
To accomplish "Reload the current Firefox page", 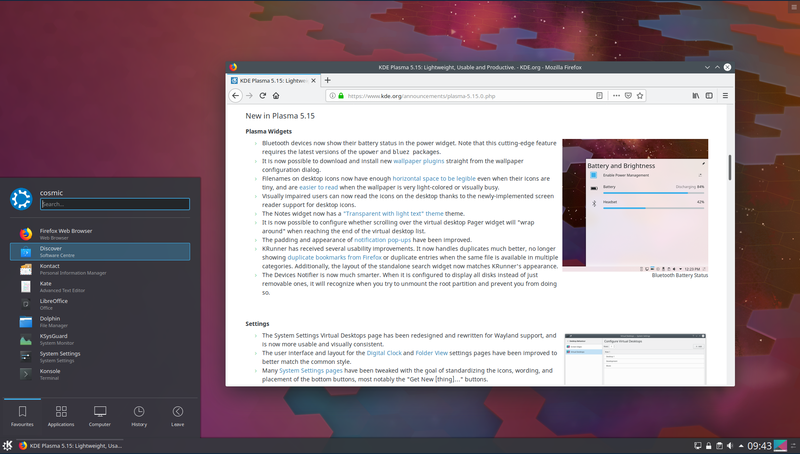I will pyautogui.click(x=262, y=95).
